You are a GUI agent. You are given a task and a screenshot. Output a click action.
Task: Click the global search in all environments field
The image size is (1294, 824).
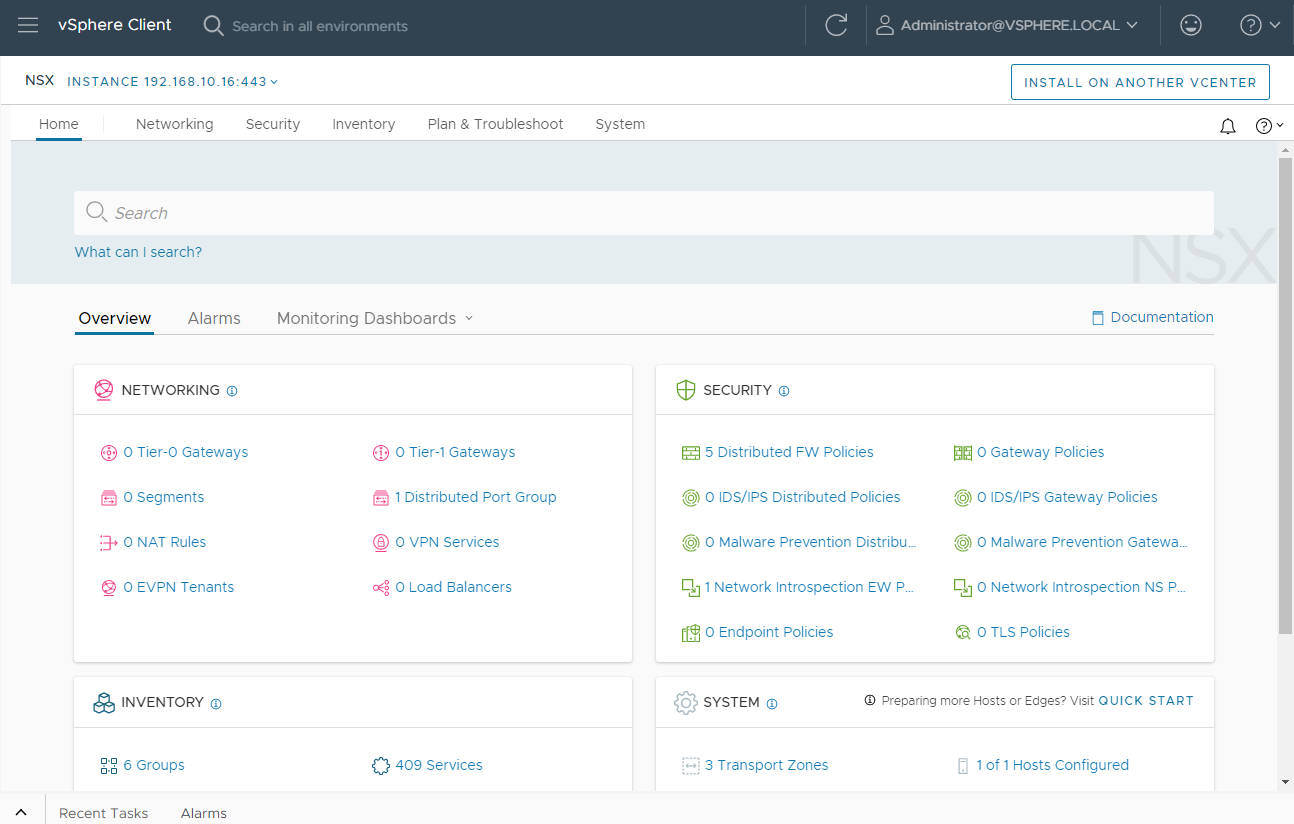320,26
